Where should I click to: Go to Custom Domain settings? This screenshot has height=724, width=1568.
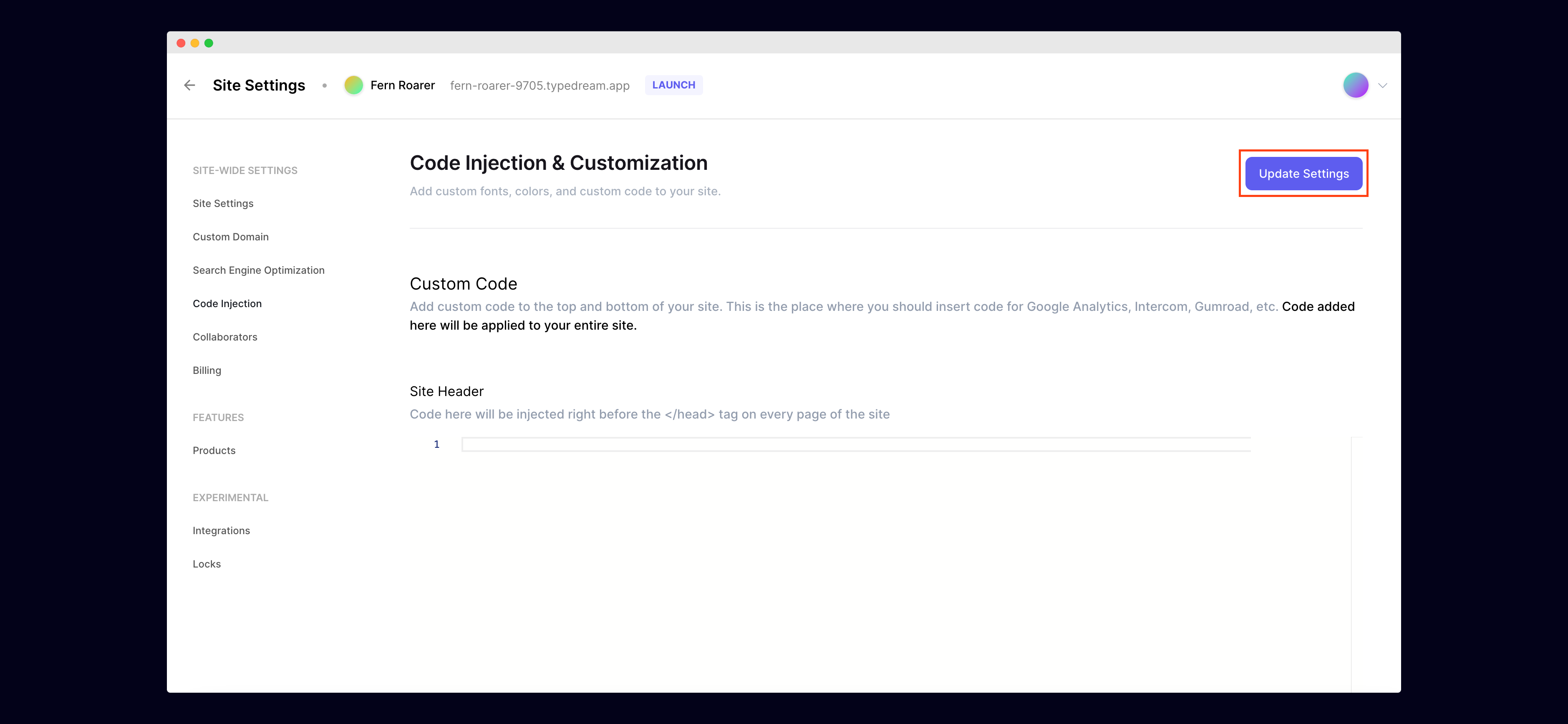(230, 237)
